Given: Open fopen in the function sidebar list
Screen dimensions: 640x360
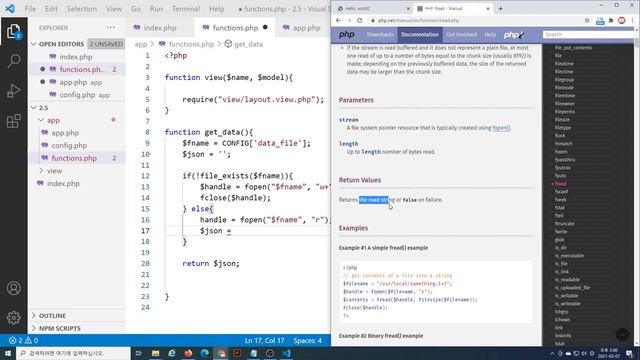Looking at the screenshot, I should (561, 151).
